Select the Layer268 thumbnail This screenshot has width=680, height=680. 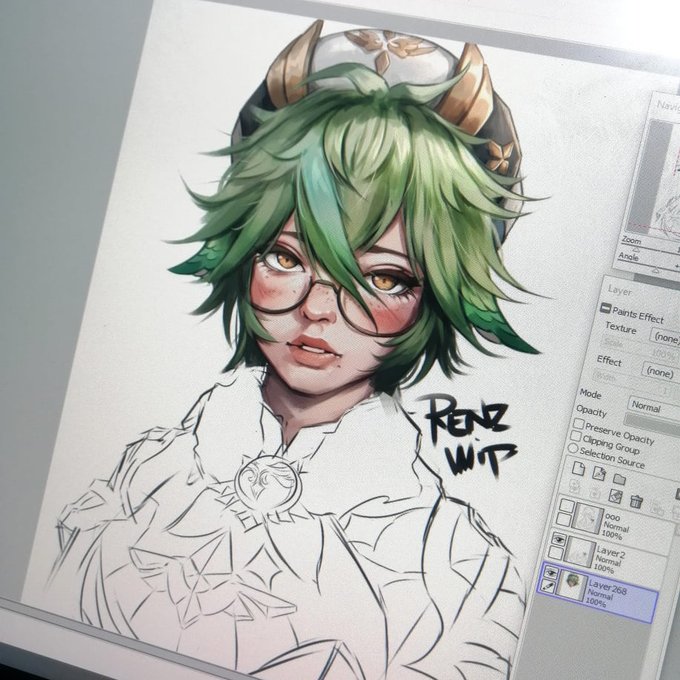(572, 585)
